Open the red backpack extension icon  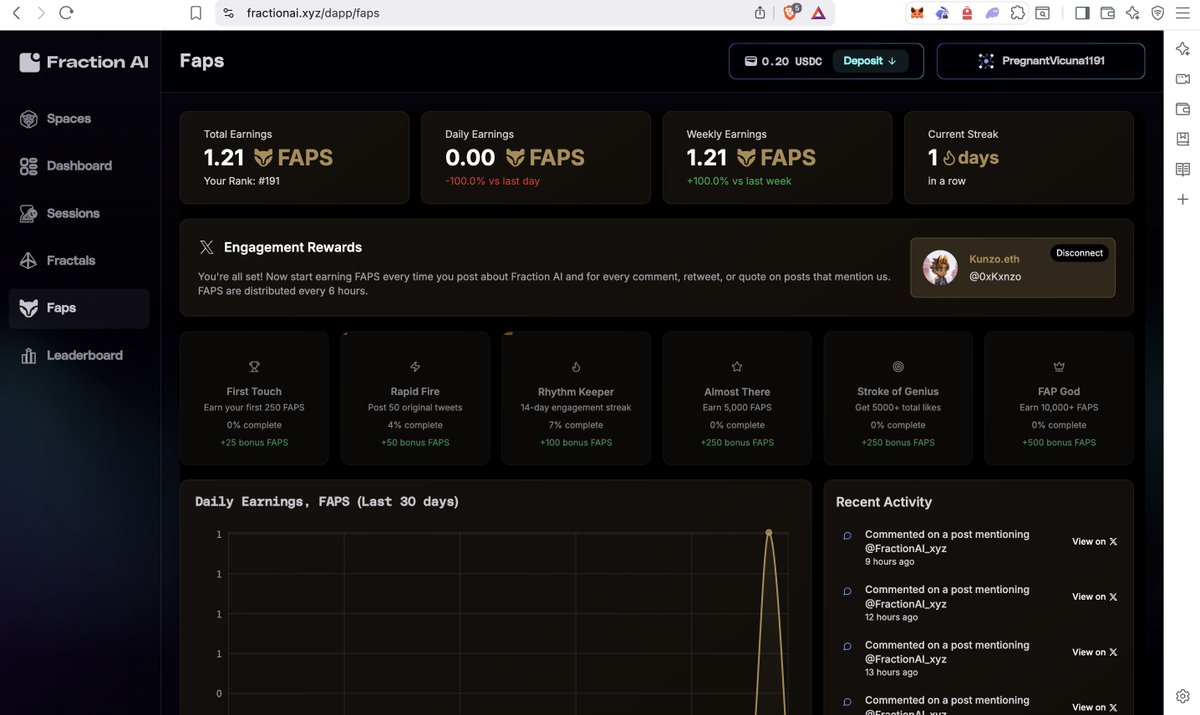967,13
